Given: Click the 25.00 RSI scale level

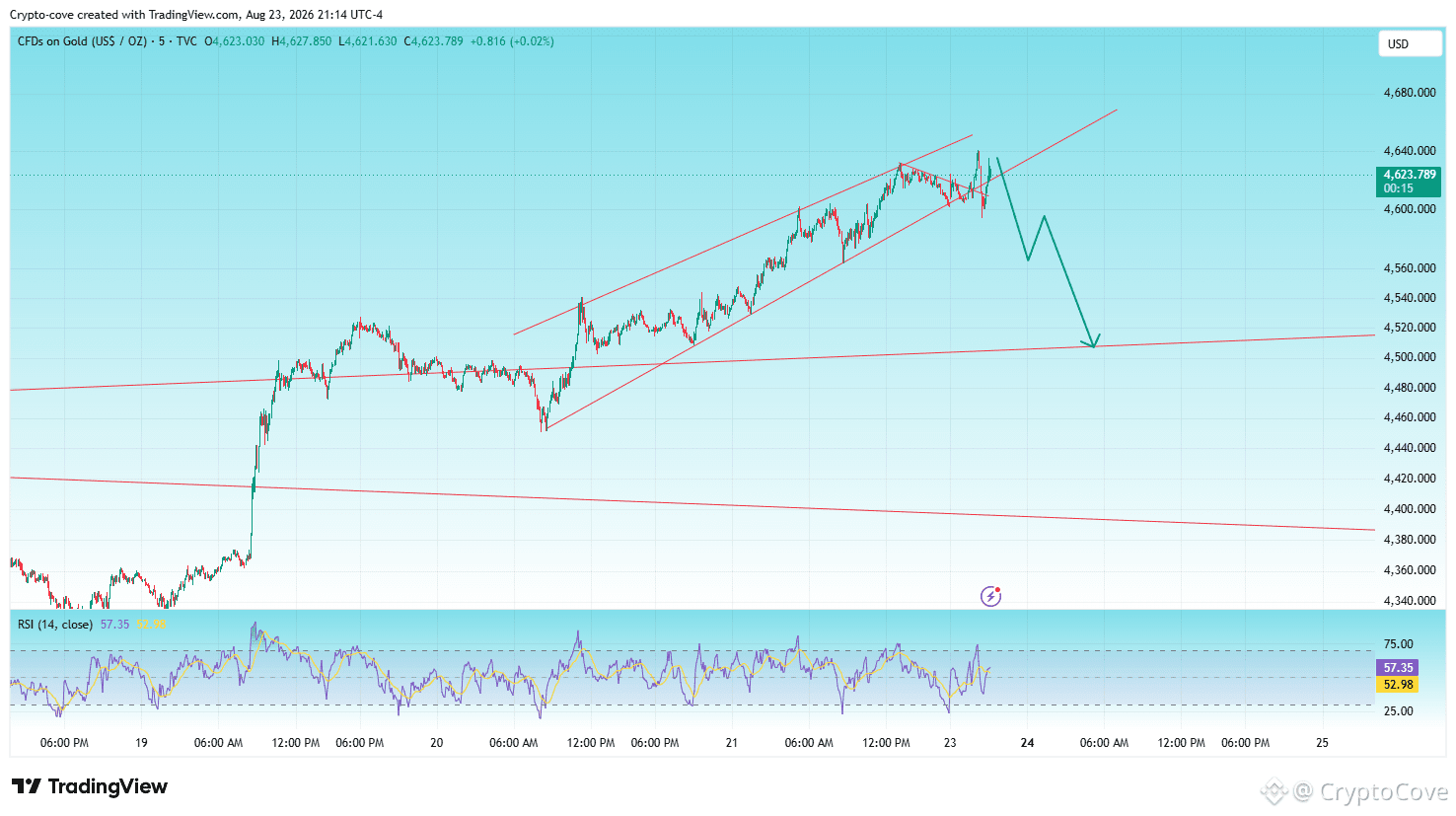Looking at the screenshot, I should (x=1399, y=711).
